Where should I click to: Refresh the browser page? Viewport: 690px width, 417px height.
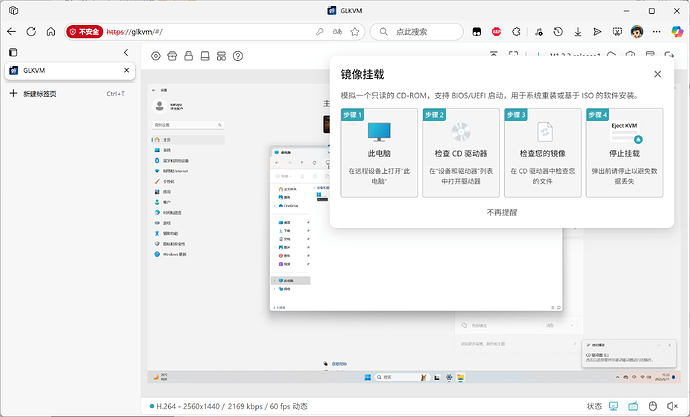click(31, 31)
